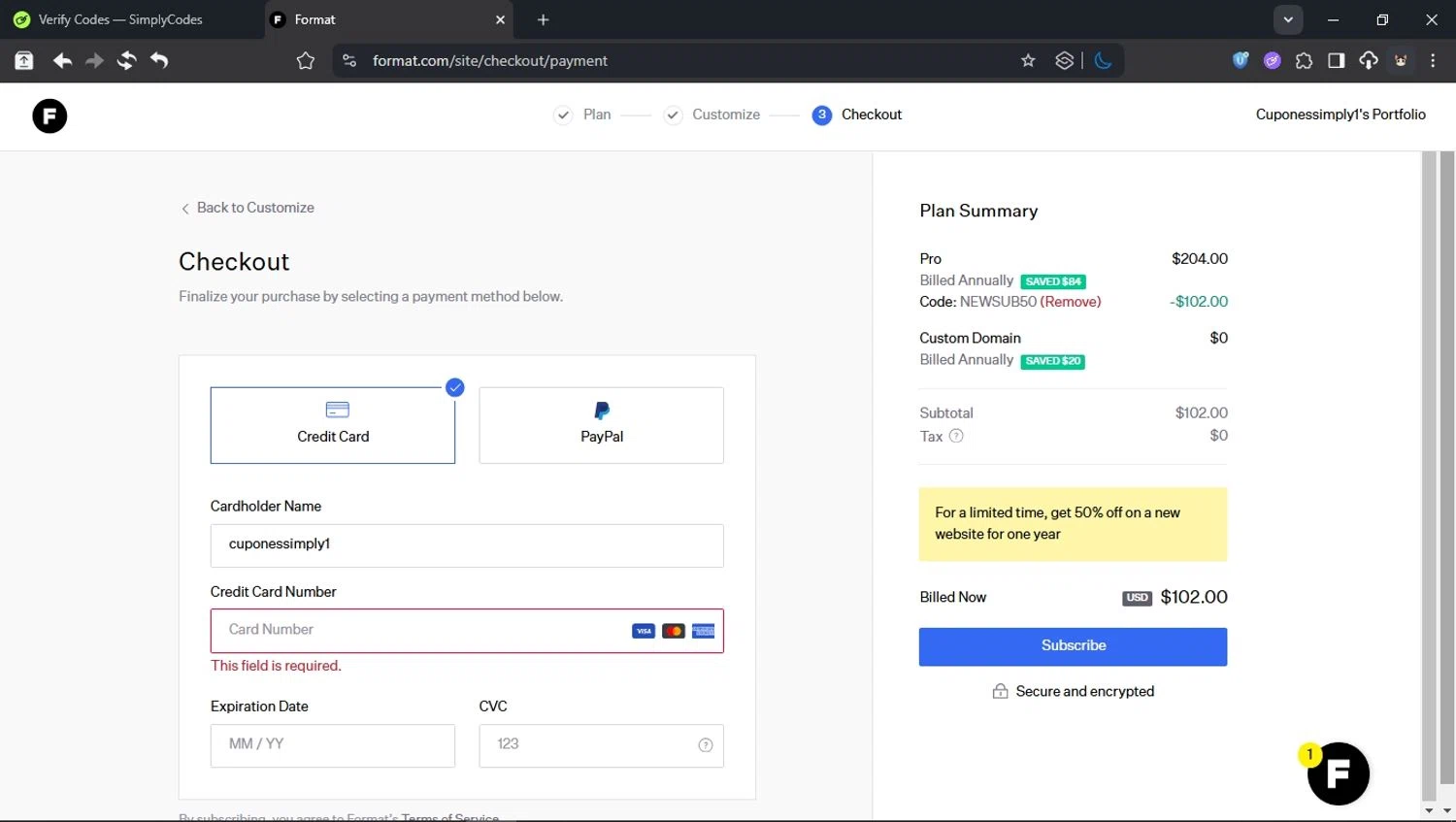
Task: Go forward with the browser forward arrow
Action: (94, 60)
